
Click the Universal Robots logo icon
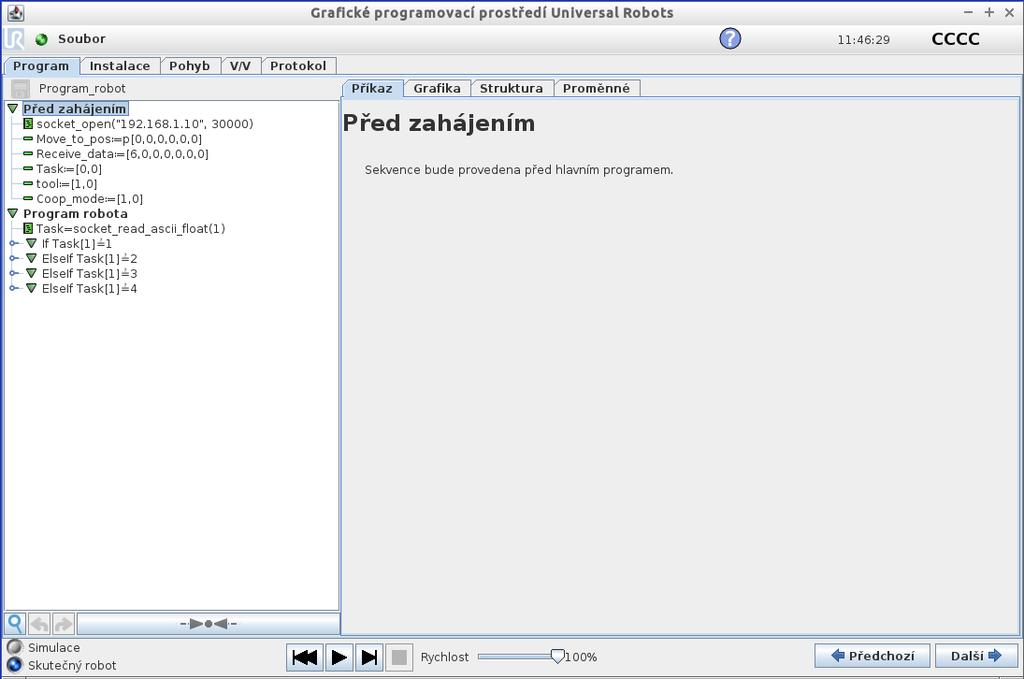14,39
